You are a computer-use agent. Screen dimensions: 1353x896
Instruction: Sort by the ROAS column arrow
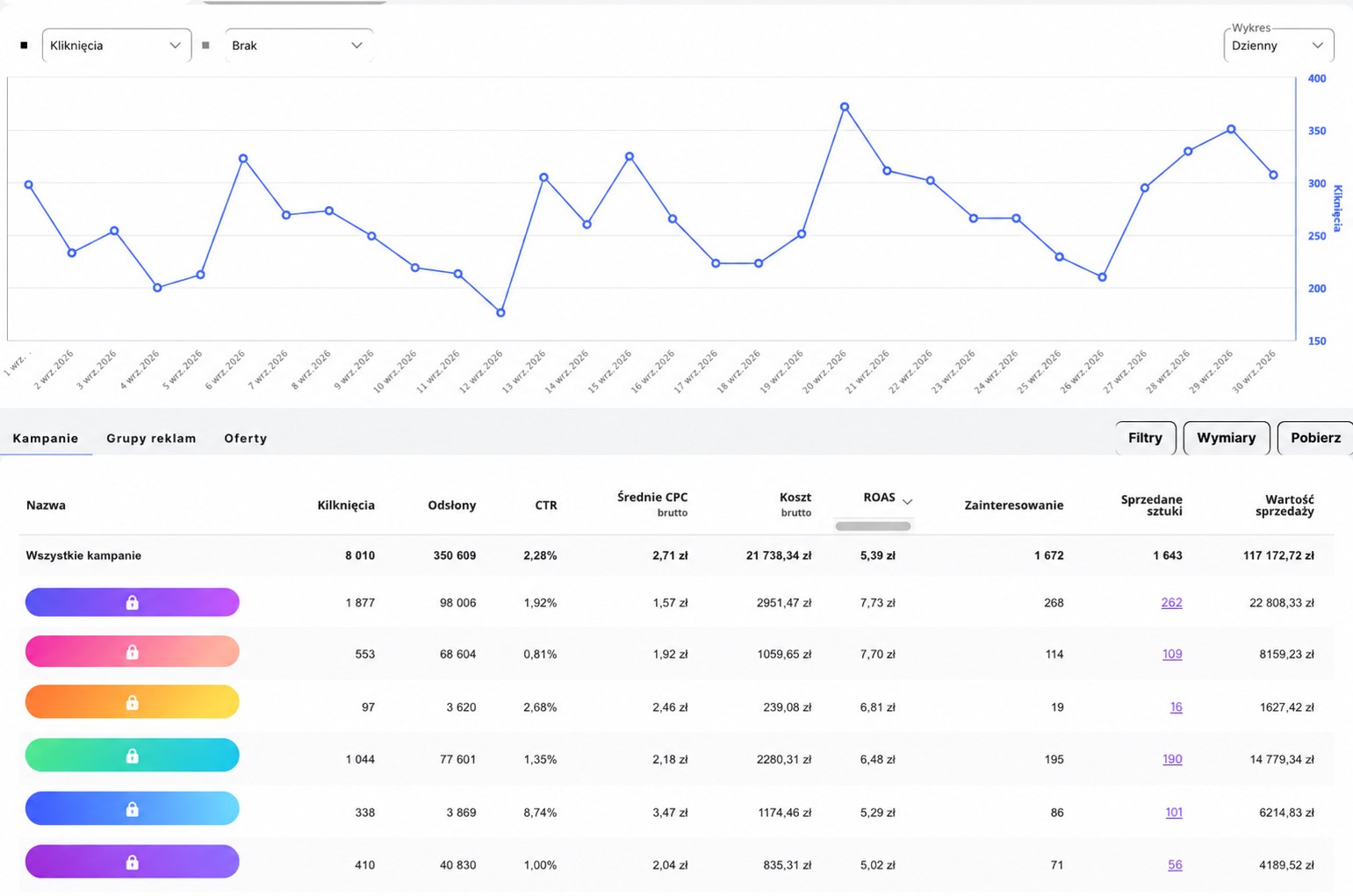(x=908, y=501)
